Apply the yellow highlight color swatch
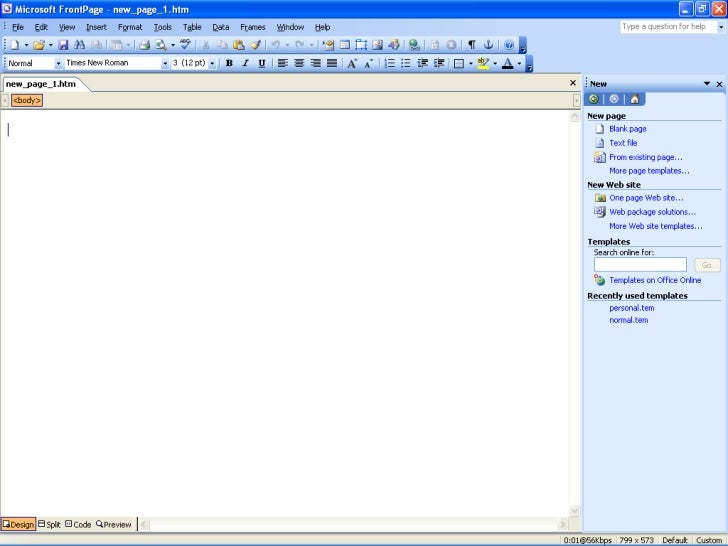 pos(483,64)
